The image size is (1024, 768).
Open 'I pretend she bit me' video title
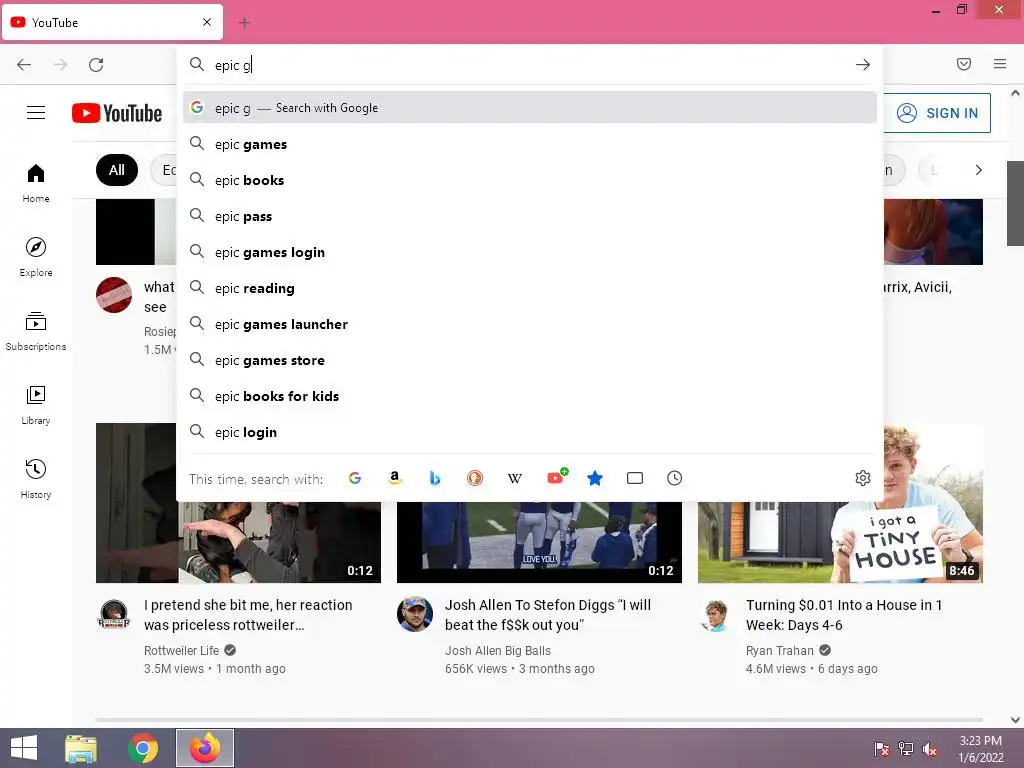coord(248,615)
